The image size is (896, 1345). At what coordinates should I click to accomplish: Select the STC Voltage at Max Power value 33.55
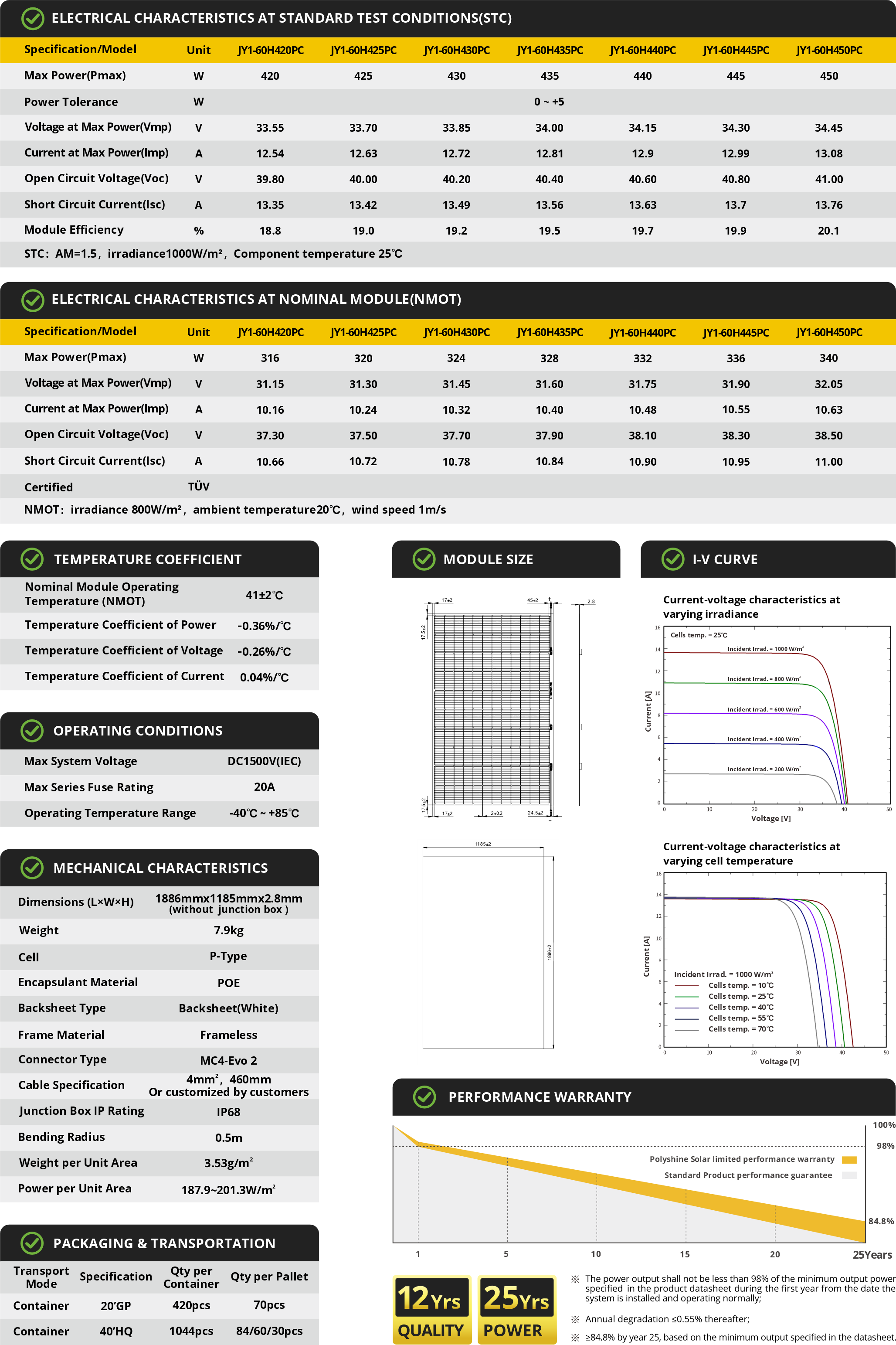[x=270, y=128]
